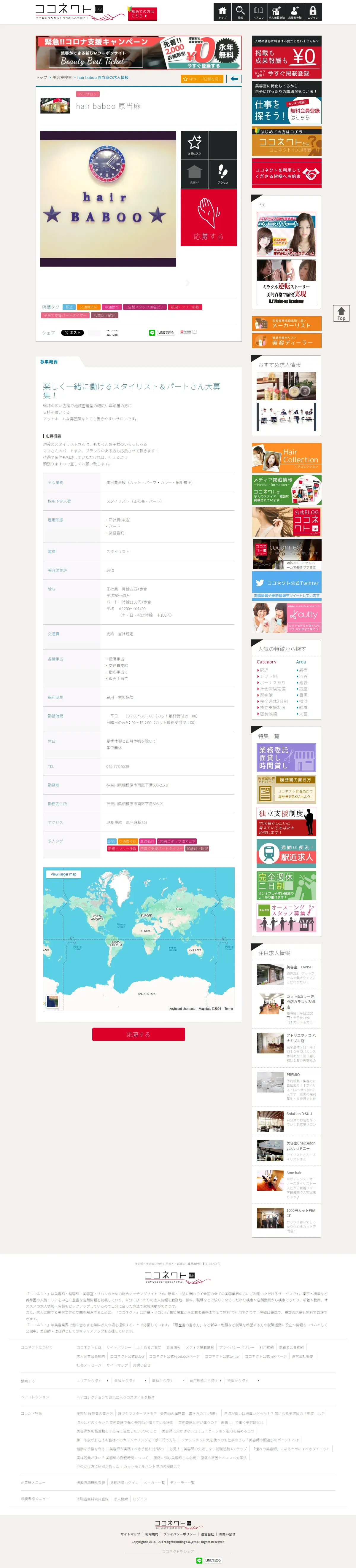
Task: Open the 駅近求人 train feature banner
Action: coord(287,853)
